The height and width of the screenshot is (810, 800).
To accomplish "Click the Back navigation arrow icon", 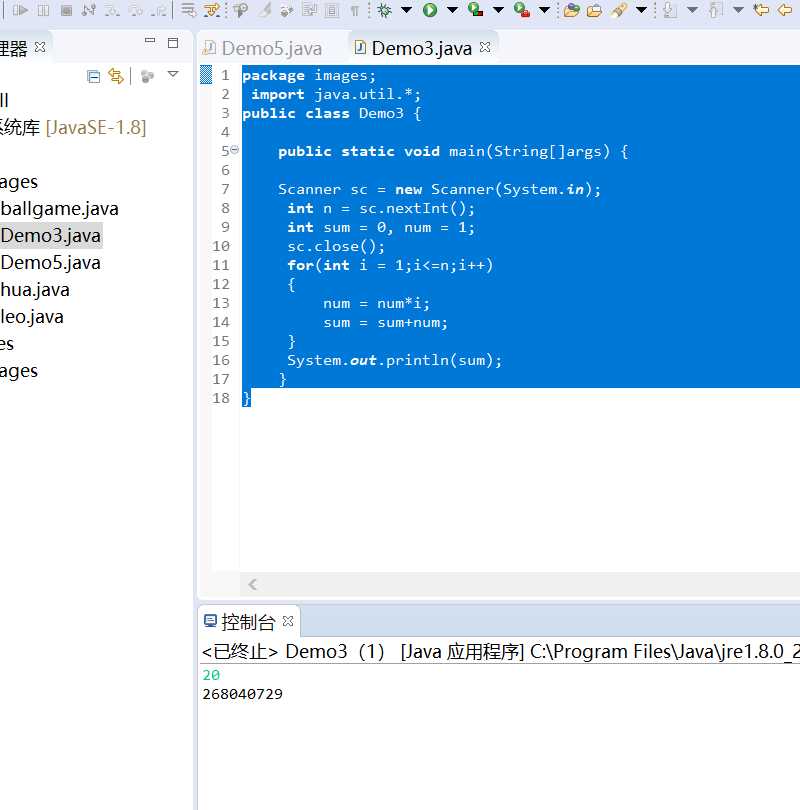I will (785, 10).
